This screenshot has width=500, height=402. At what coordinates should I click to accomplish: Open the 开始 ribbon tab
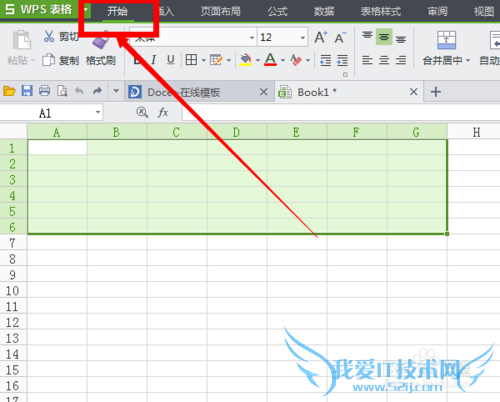tap(117, 11)
